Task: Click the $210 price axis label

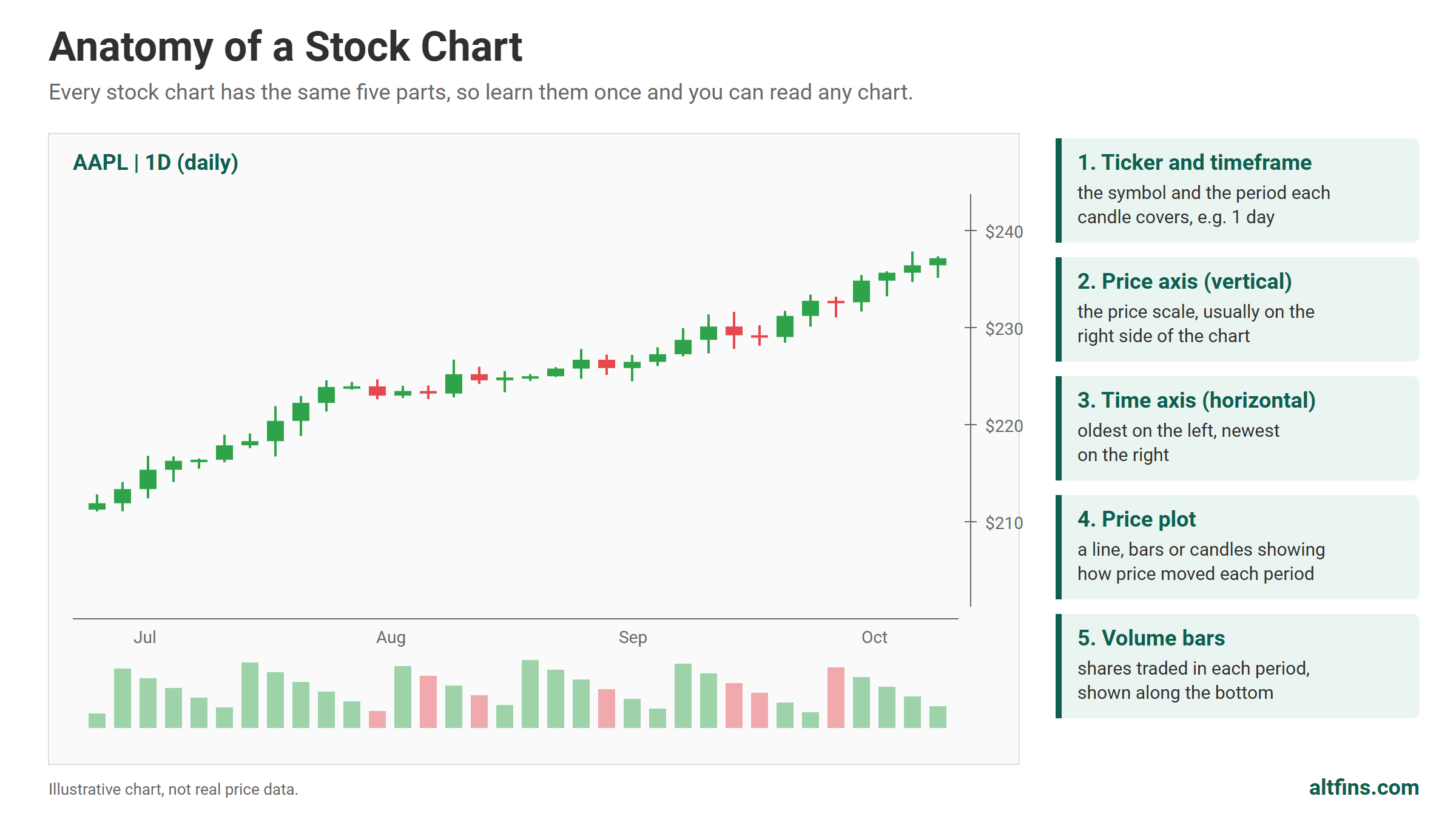Action: [1004, 523]
